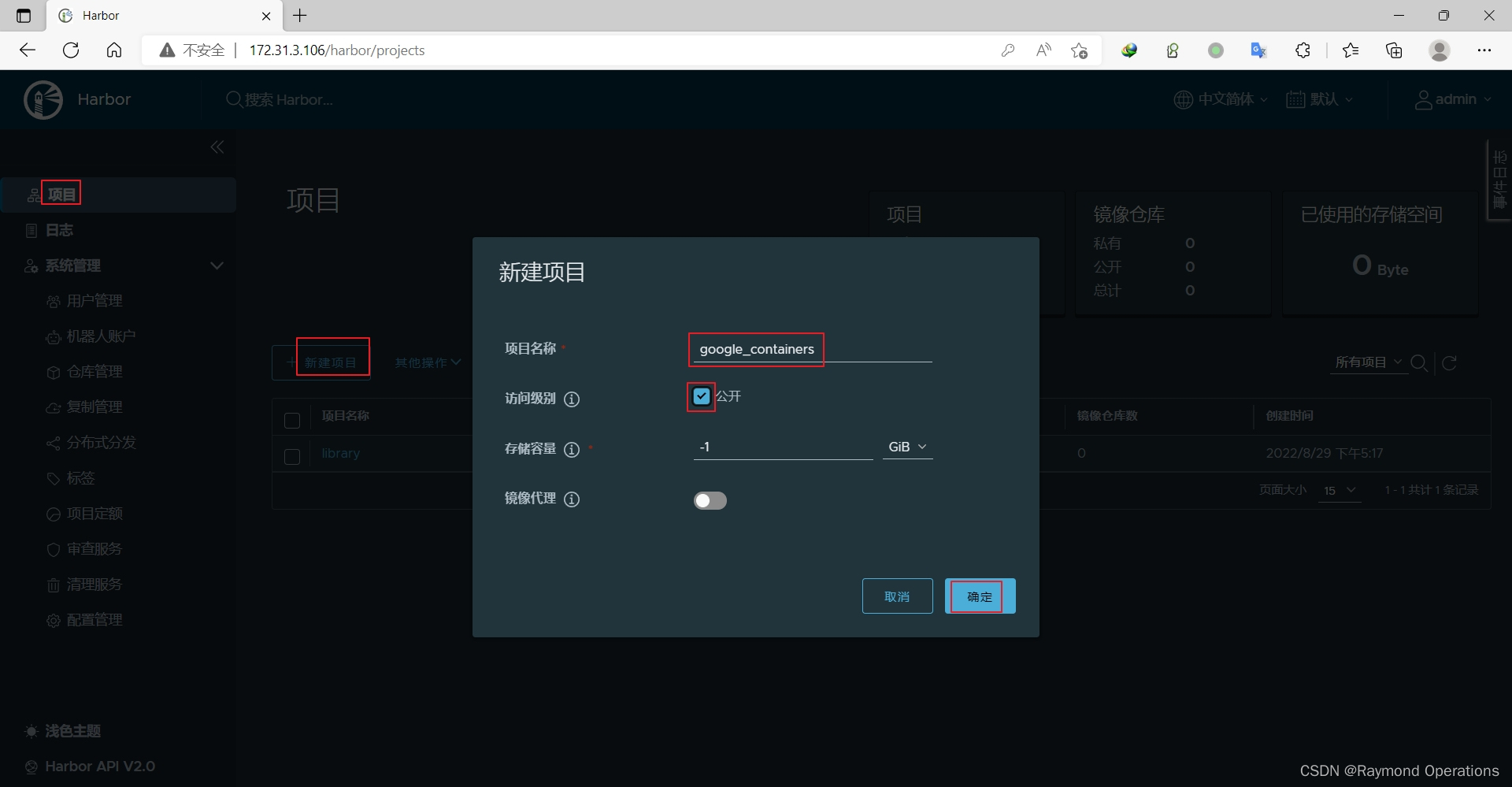Open 项目定额 in the sidebar
This screenshot has width=1512, height=787.
(85, 514)
